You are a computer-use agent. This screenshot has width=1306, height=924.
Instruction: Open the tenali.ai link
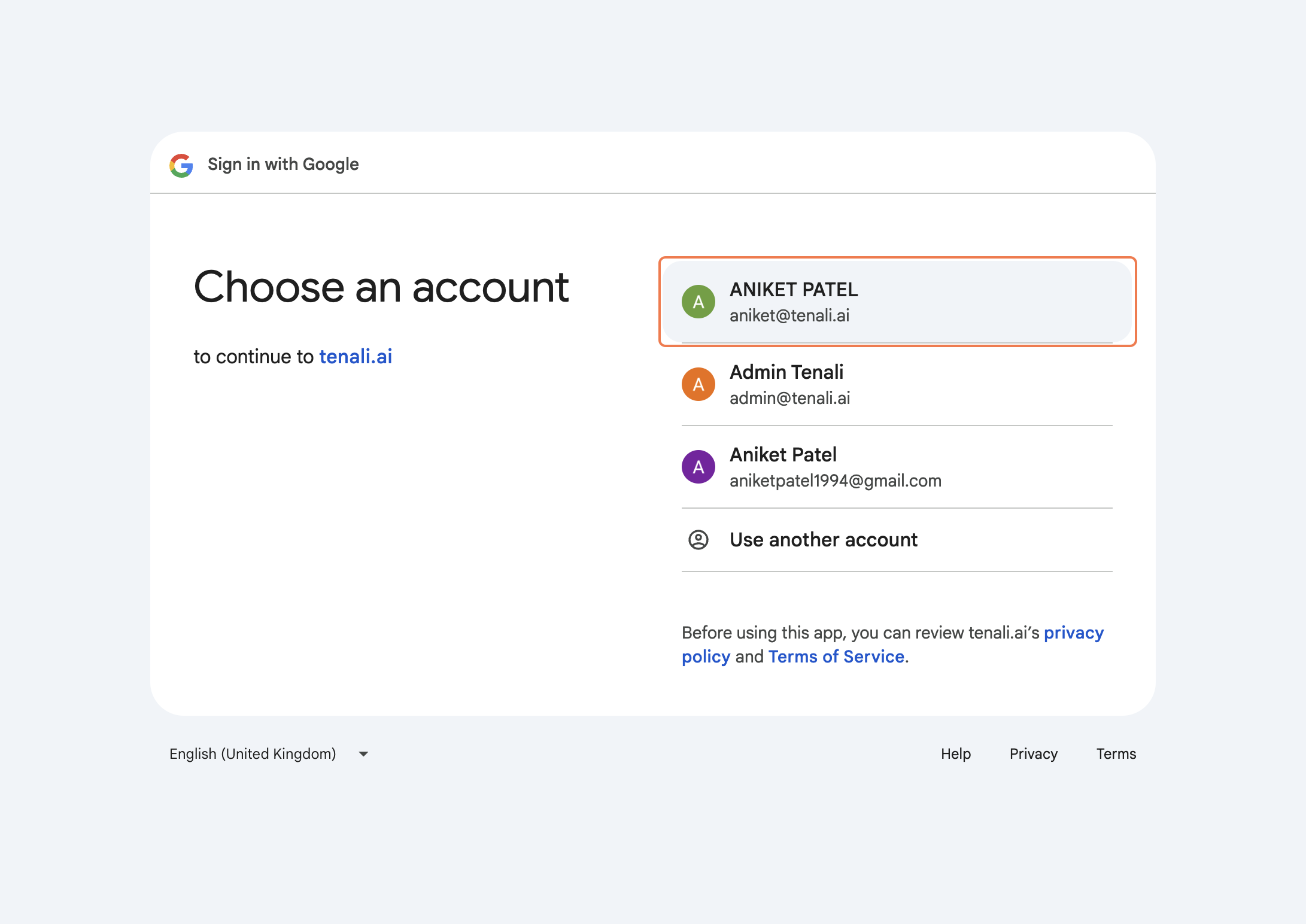pos(356,357)
